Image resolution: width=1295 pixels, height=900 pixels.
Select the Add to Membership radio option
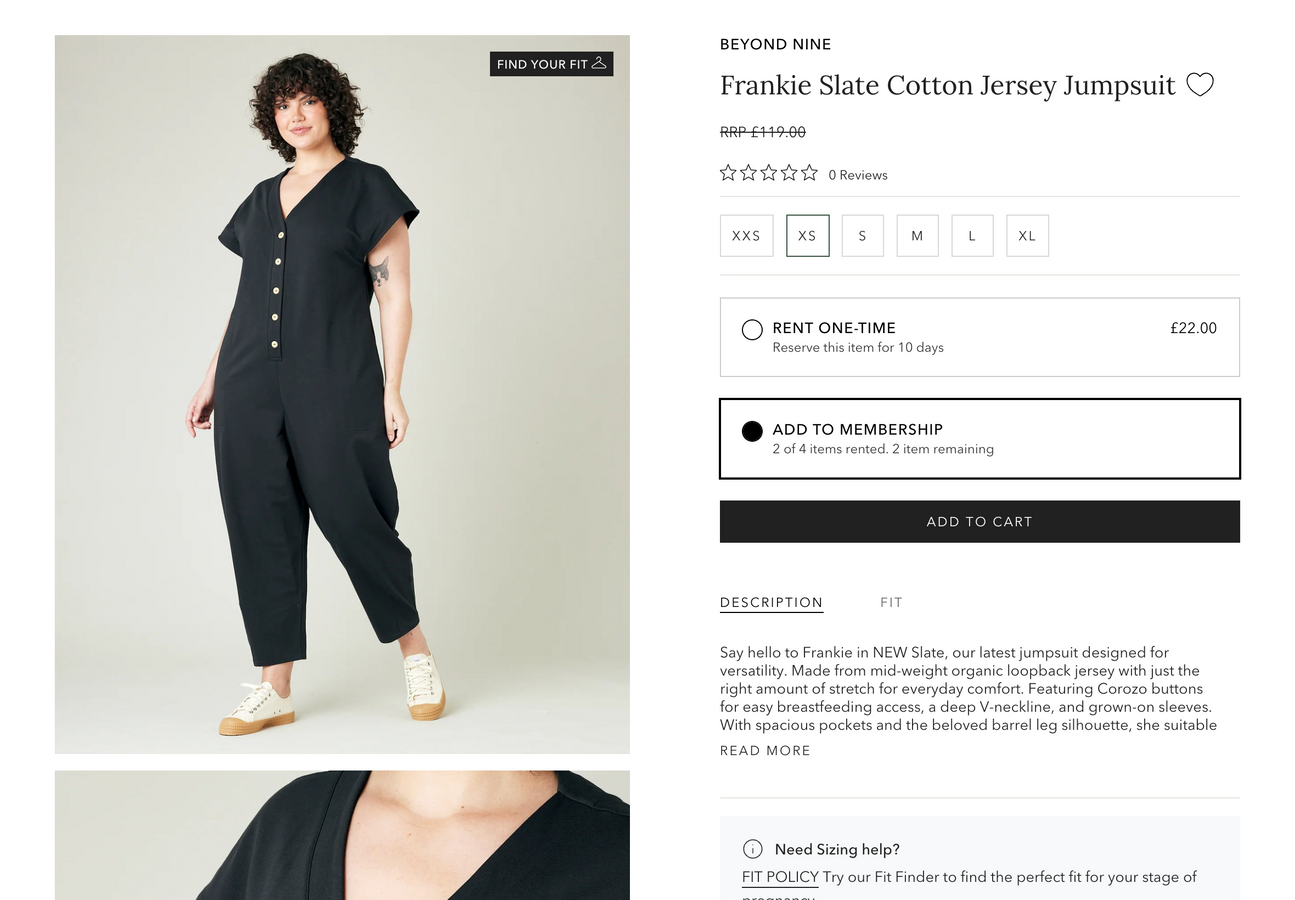click(x=752, y=431)
